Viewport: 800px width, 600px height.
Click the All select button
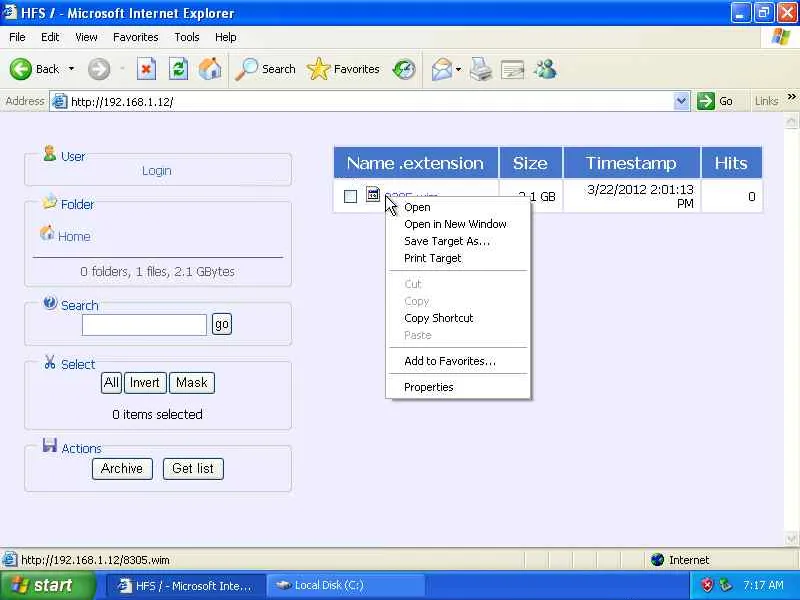(111, 383)
